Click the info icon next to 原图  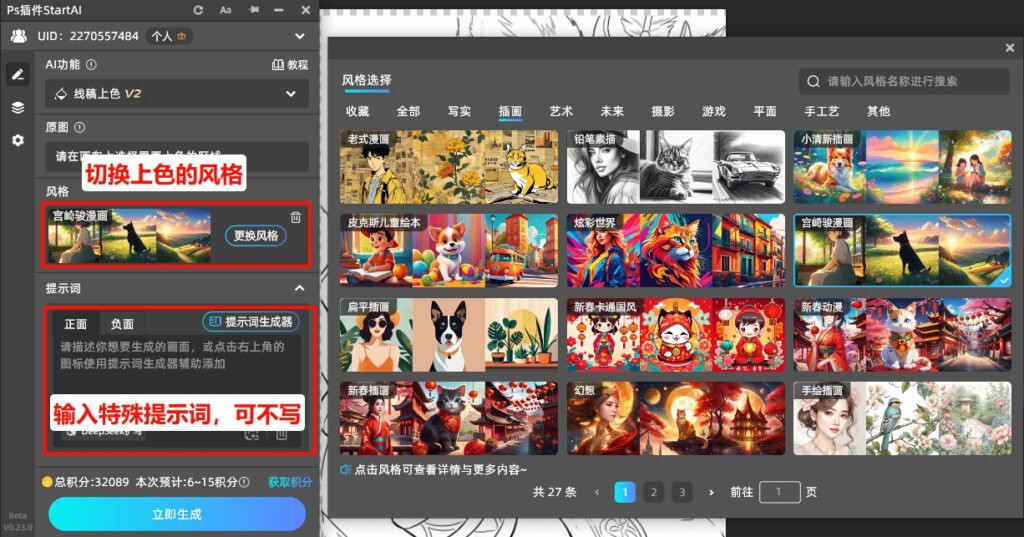click(80, 127)
